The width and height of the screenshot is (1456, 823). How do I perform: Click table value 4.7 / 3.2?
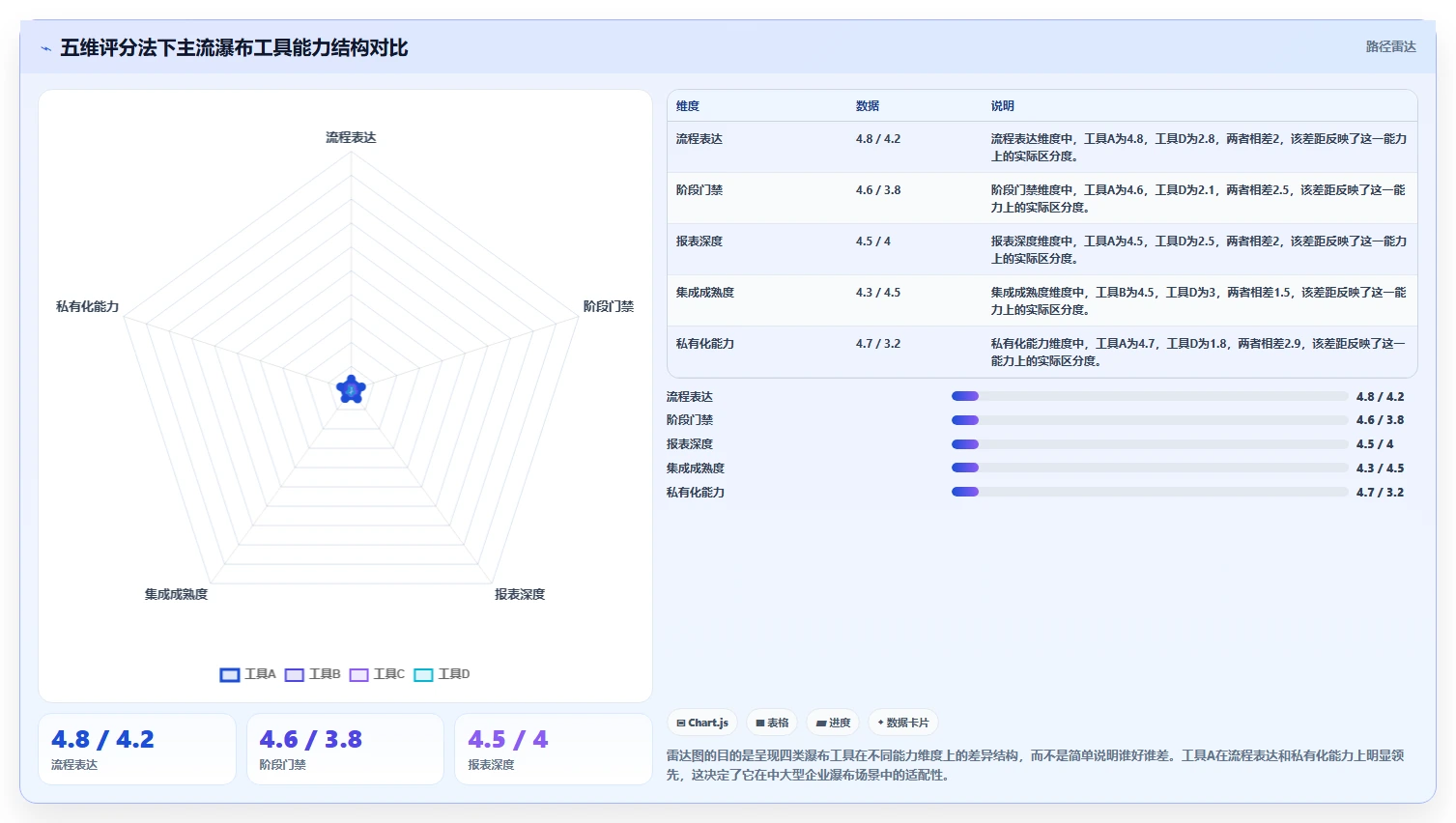pyautogui.click(x=878, y=344)
